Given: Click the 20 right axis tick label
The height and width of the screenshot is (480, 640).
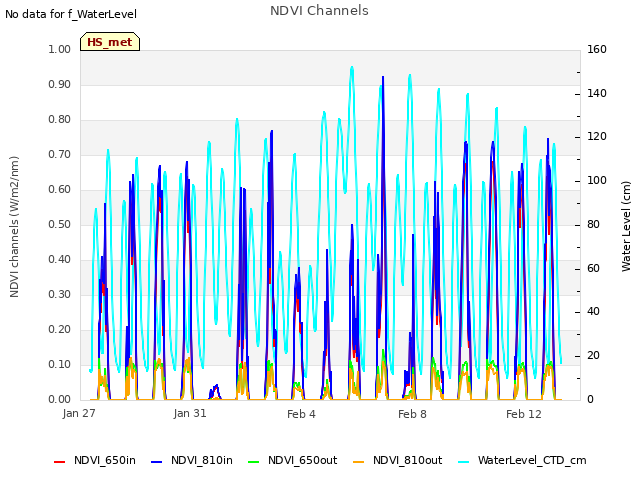Looking at the screenshot, I should pyautogui.click(x=593, y=356).
